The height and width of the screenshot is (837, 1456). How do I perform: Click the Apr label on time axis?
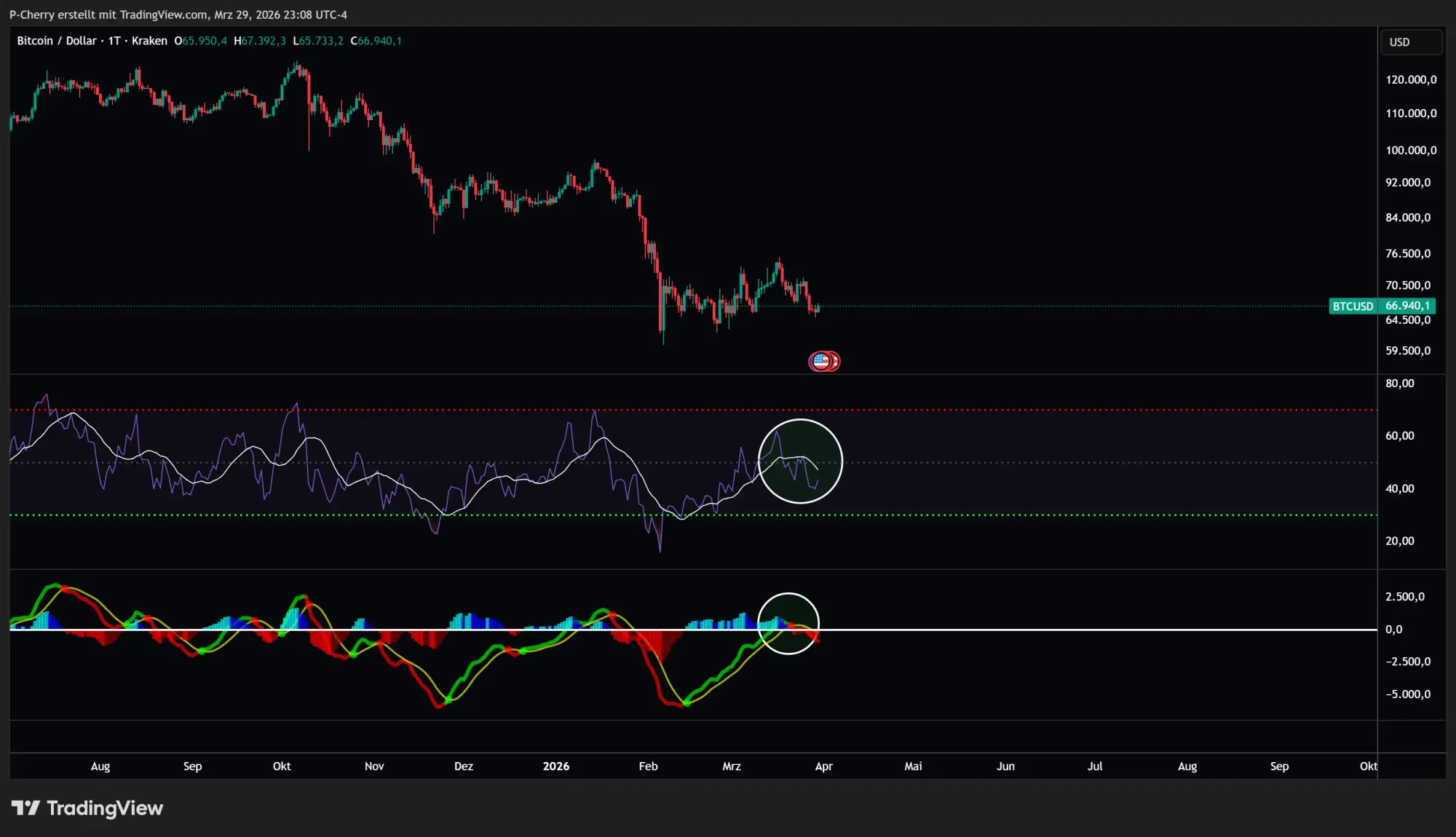point(823,766)
